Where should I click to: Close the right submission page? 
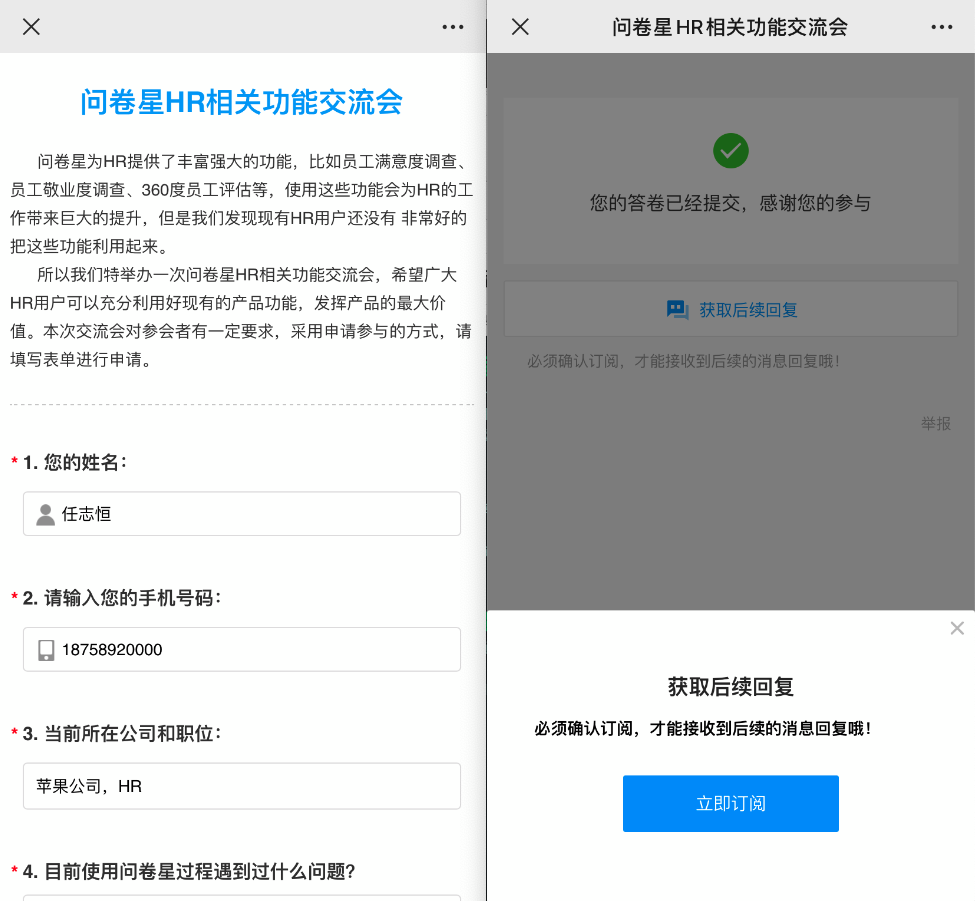tap(520, 27)
